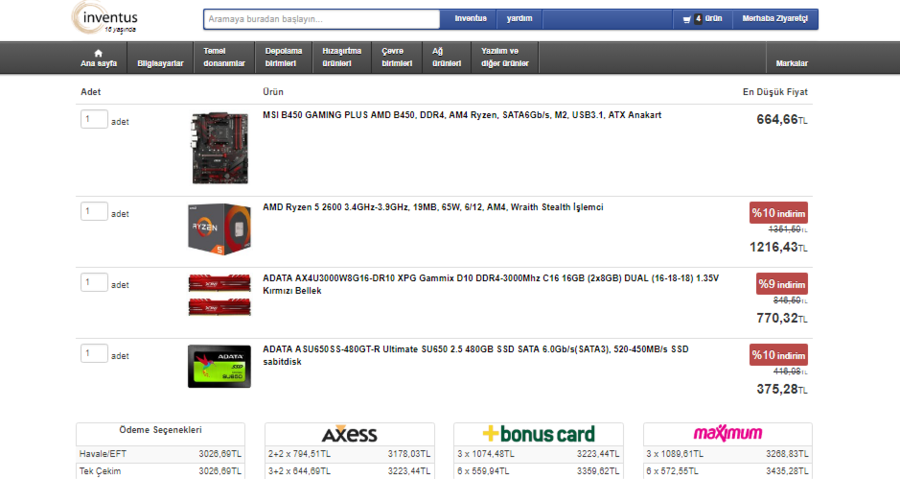
Task: Open MSI B450 GAMING PLUS product link
Action: [x=462, y=115]
